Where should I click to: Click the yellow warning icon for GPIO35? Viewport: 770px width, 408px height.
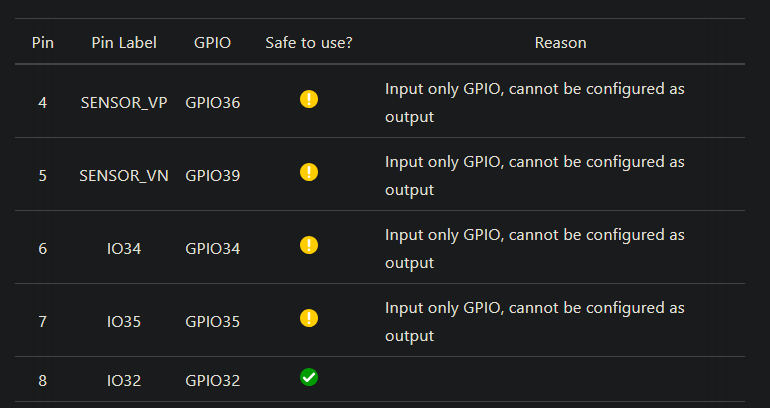(x=309, y=318)
